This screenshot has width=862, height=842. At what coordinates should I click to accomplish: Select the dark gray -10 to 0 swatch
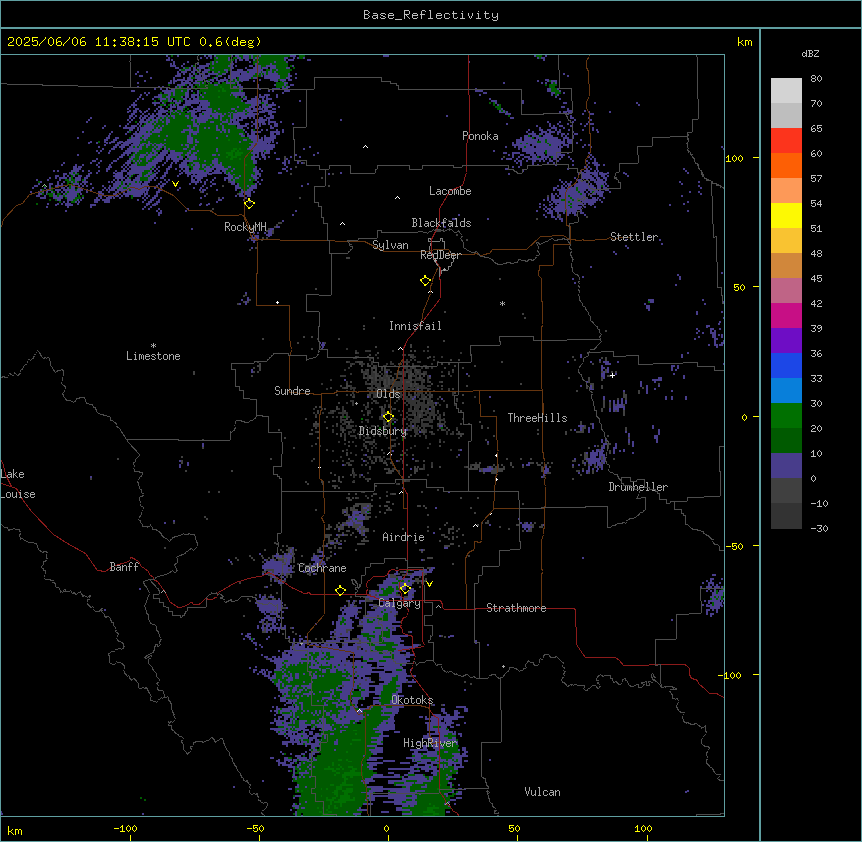(786, 491)
